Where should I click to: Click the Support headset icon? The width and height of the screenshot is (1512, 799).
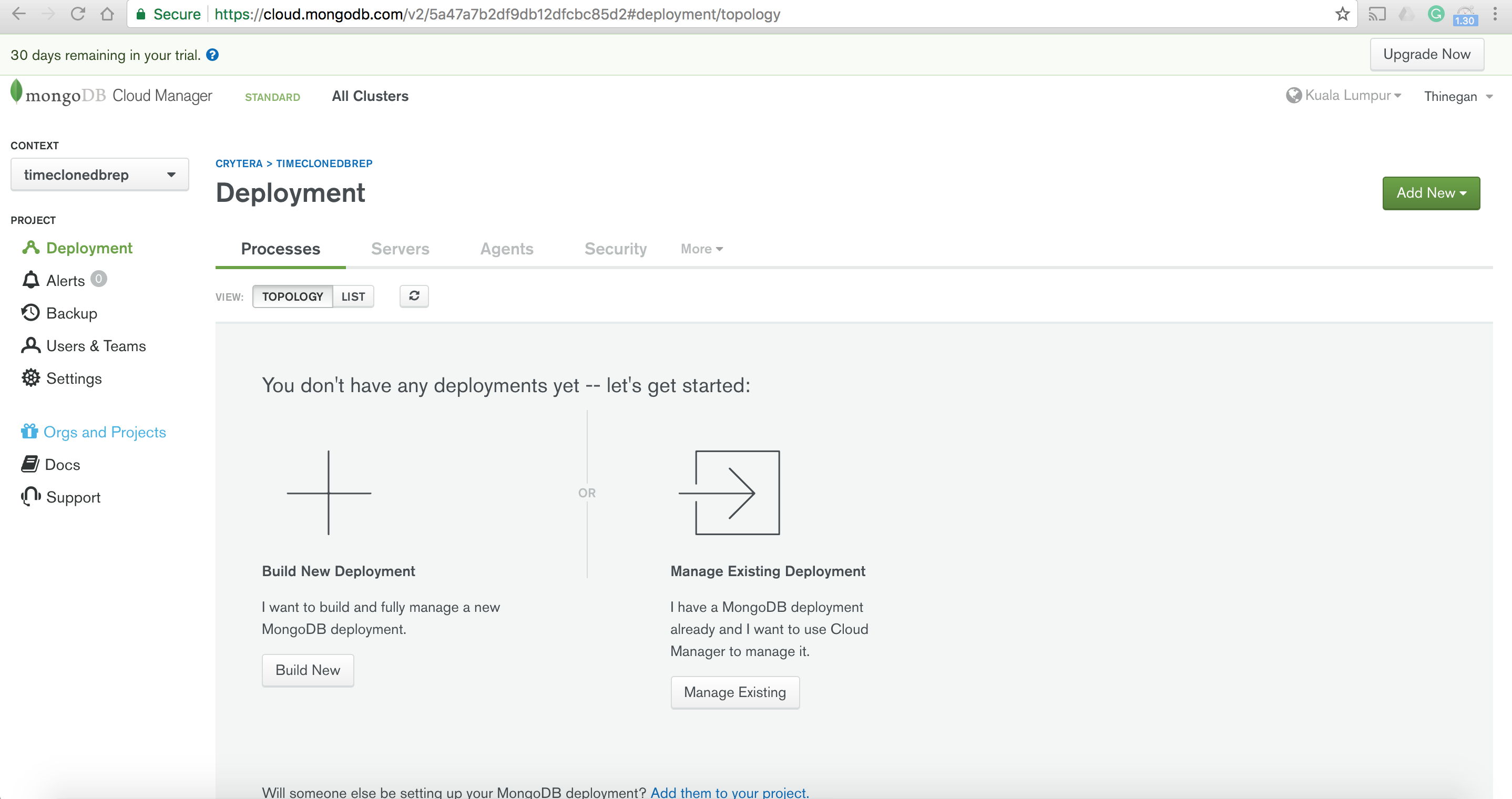[30, 497]
